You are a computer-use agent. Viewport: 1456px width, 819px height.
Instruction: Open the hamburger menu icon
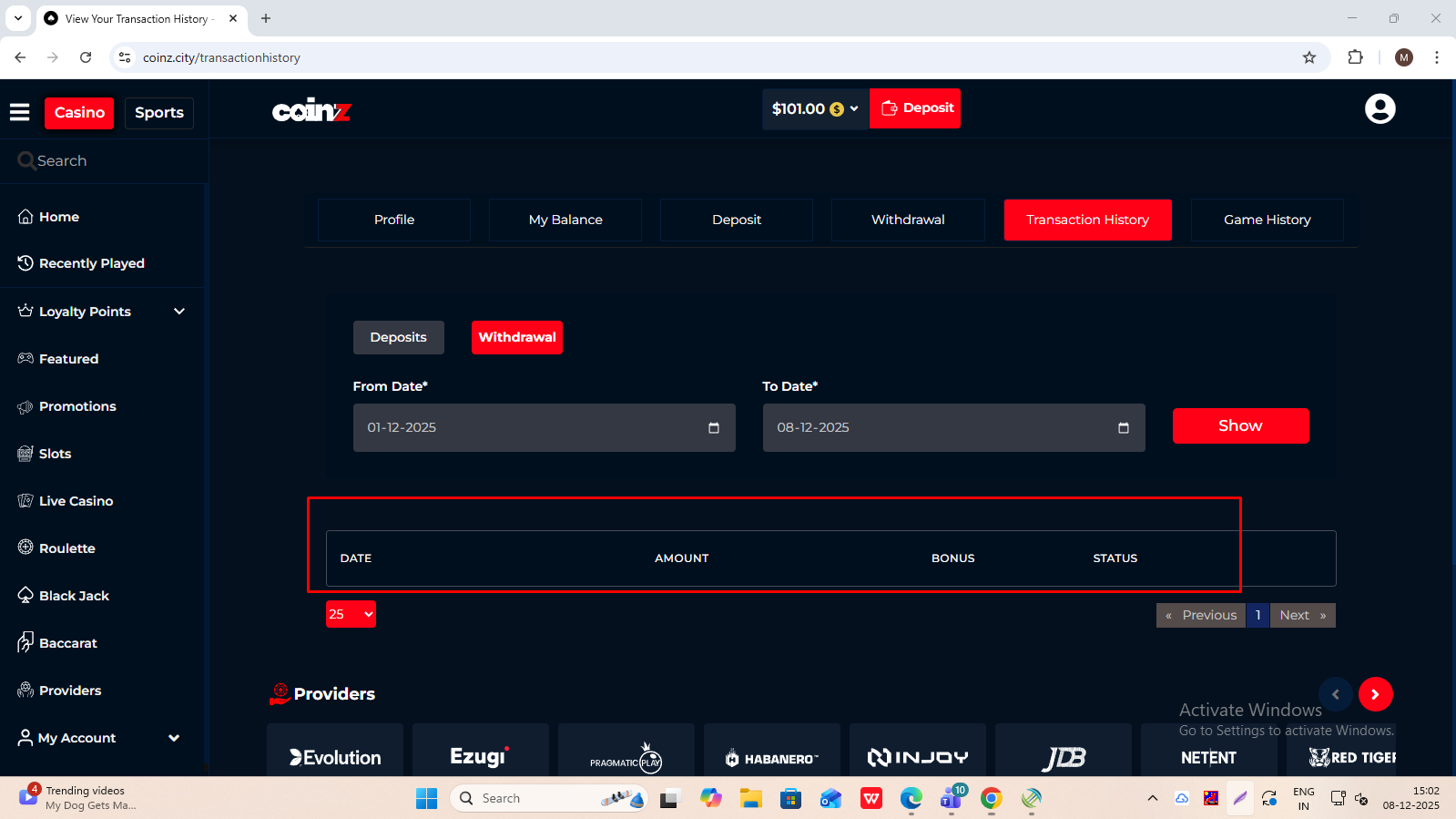[20, 112]
